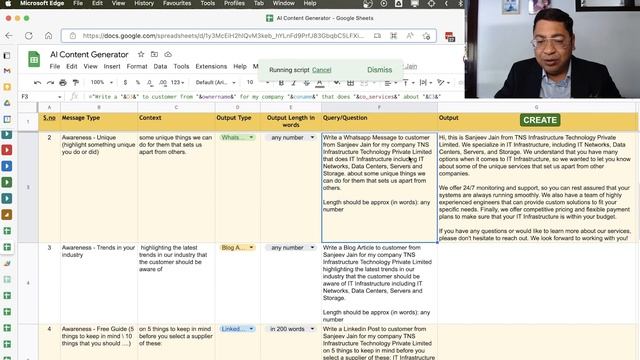Open the zoom level 100% dropdown
The height and width of the screenshot is (360, 640).
point(102,82)
